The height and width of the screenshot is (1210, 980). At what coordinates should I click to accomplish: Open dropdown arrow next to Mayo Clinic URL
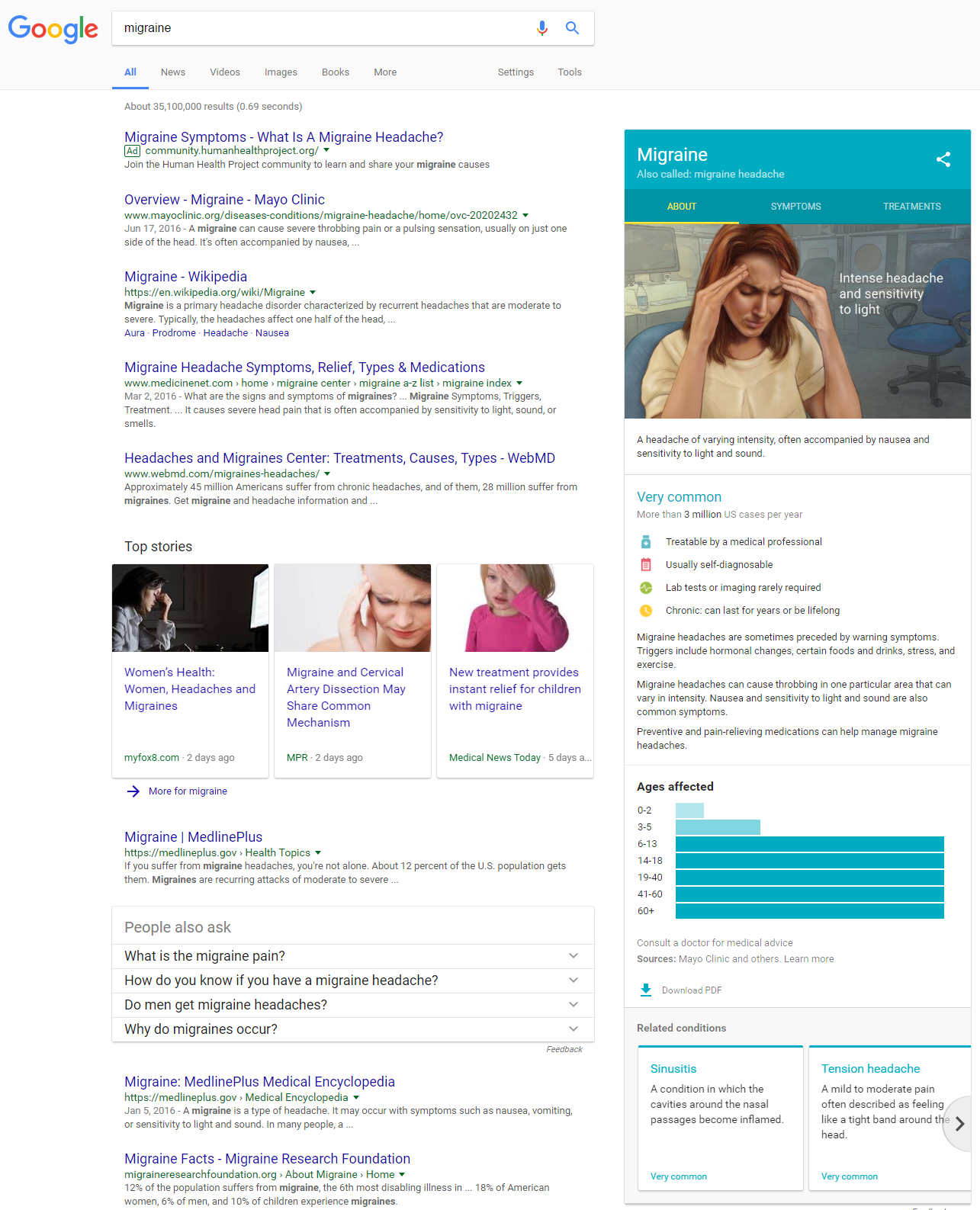(525, 216)
